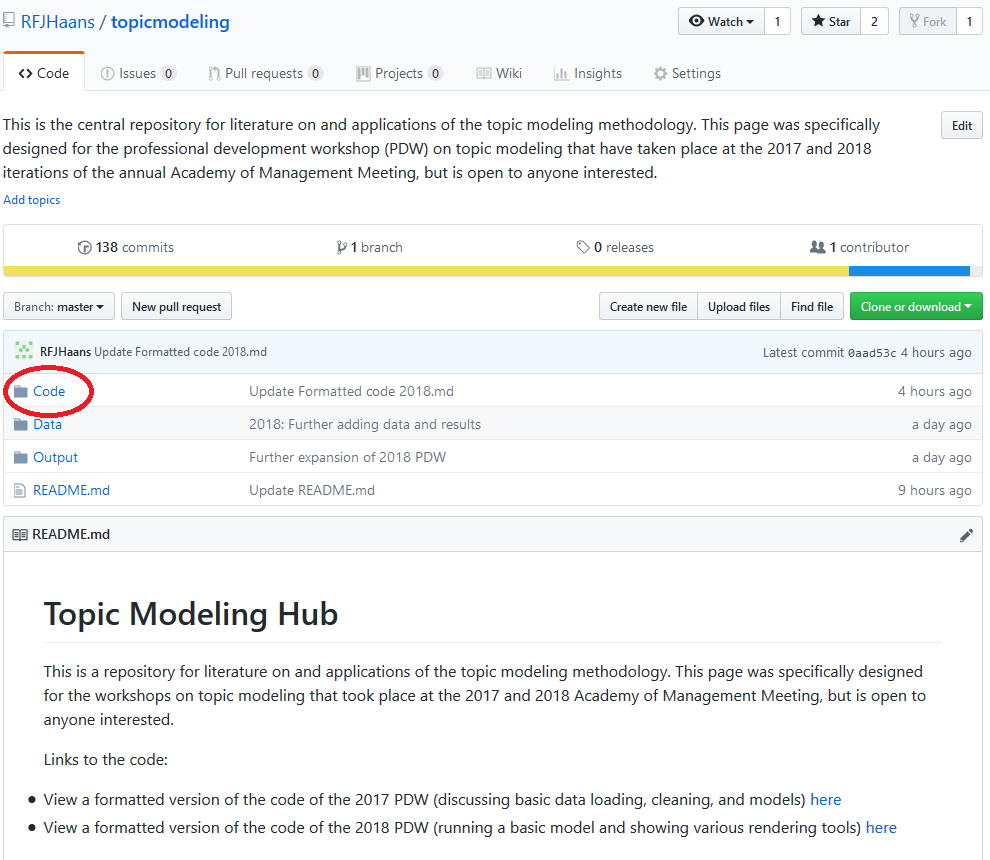
Task: View the 1 contributor link
Action: coord(859,248)
